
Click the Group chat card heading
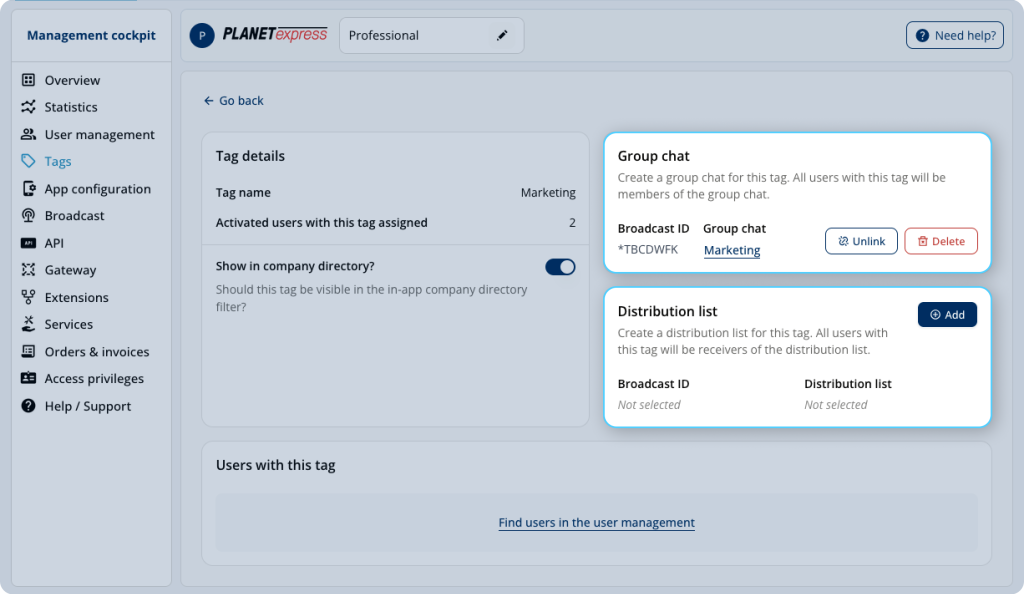point(654,156)
